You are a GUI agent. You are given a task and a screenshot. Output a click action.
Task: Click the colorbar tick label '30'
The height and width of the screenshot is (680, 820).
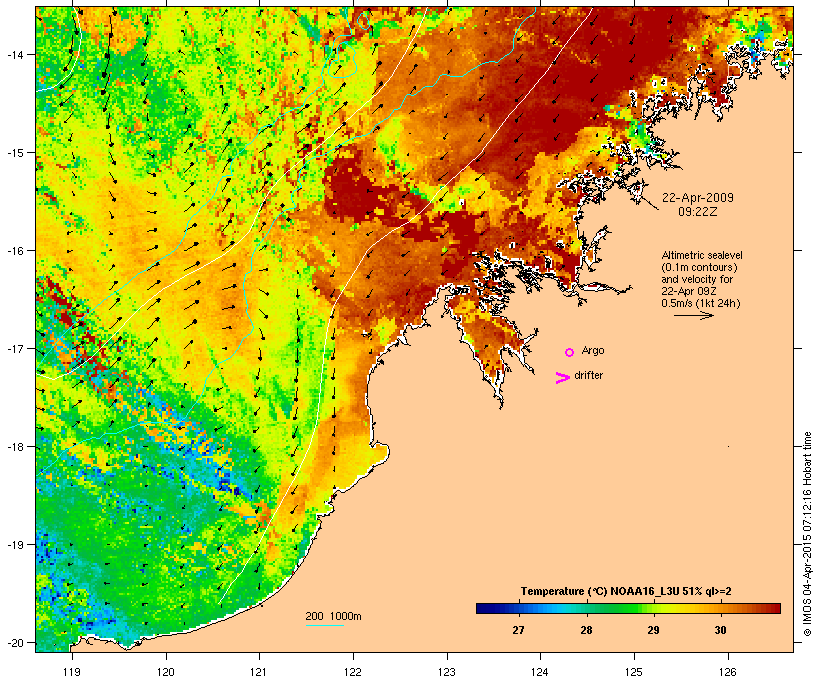click(721, 630)
